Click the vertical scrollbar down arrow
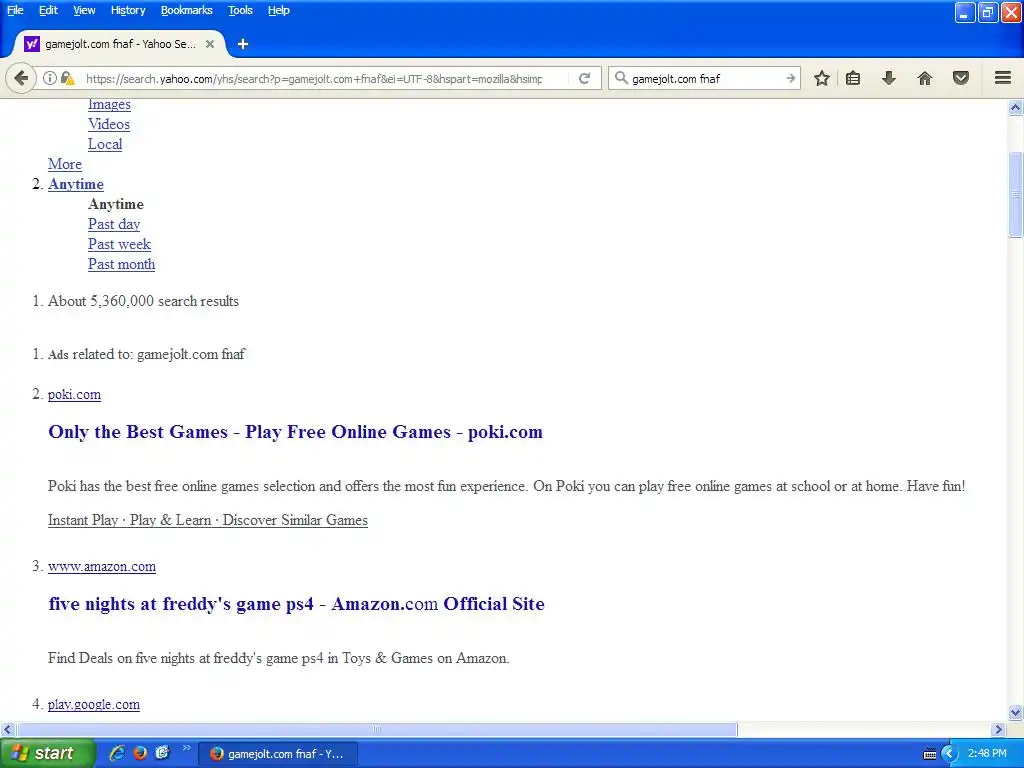Image resolution: width=1024 pixels, height=768 pixels. [1016, 712]
